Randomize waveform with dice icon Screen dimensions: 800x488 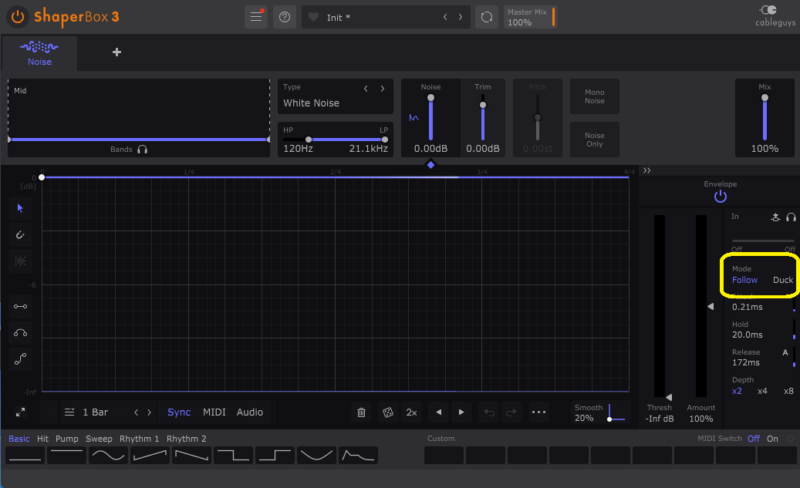(387, 412)
